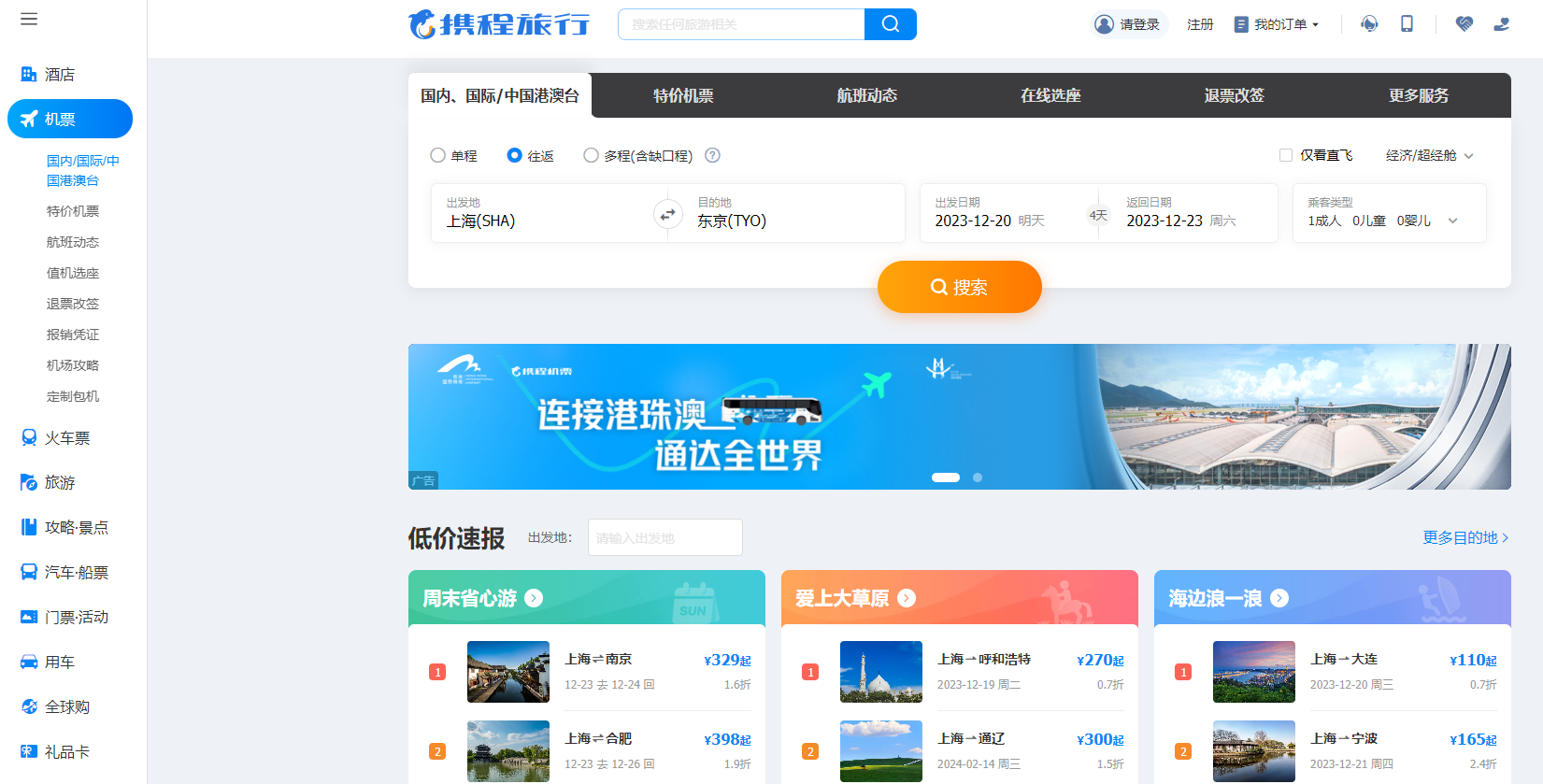Open 攻略·景点 guides in sidebar

point(70,528)
